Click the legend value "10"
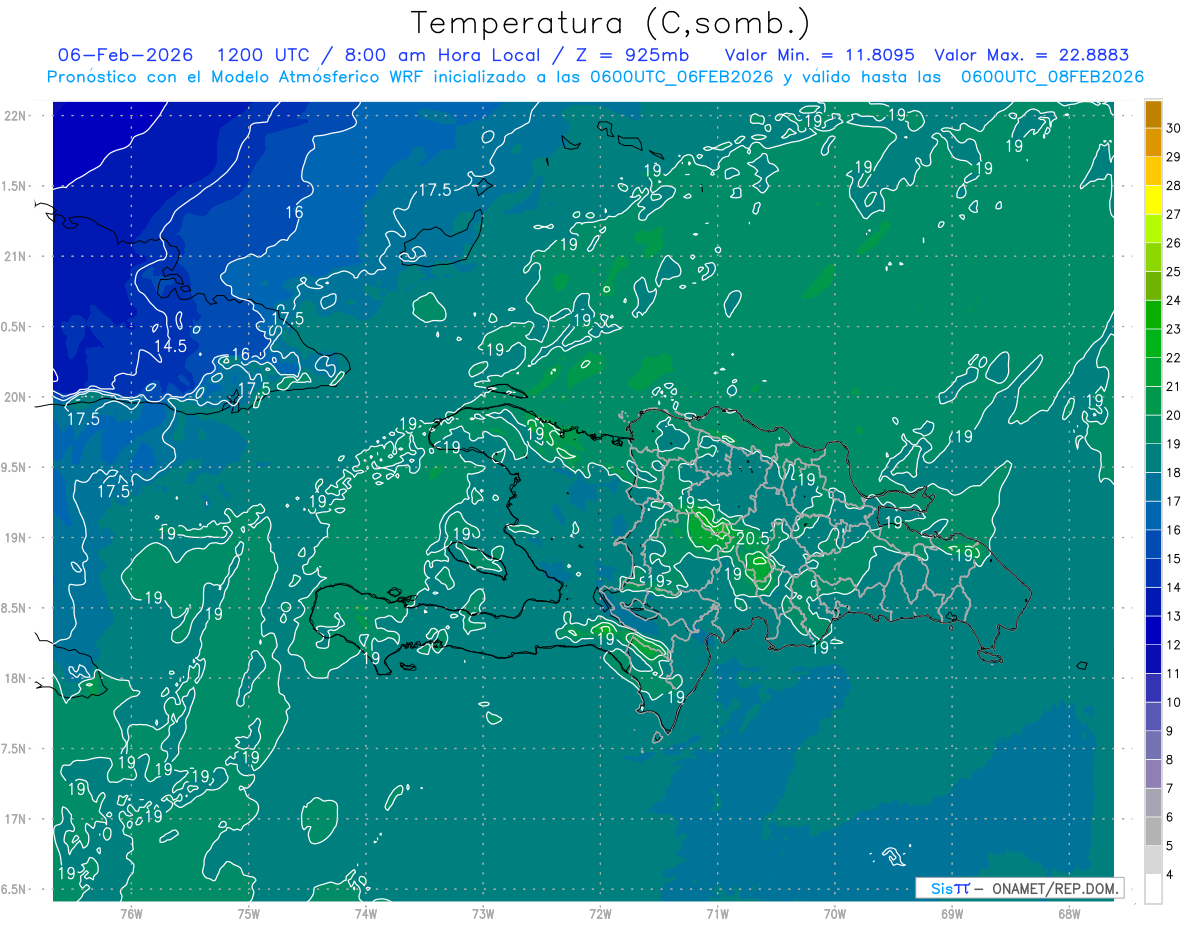Screen dimensions: 1200x927 click(1174, 703)
